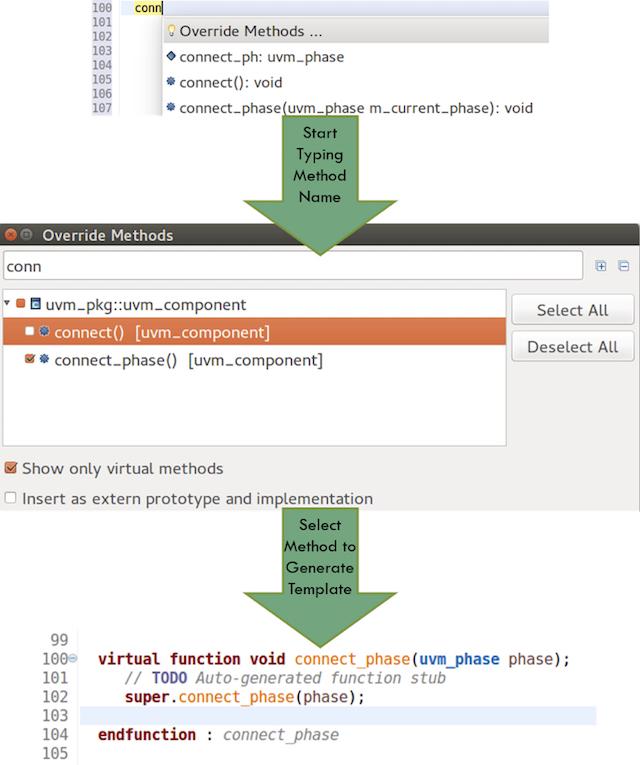The width and height of the screenshot is (640, 765).
Task: Click the class icon of uvm_pkg::uvm_component
Action: tap(35, 304)
